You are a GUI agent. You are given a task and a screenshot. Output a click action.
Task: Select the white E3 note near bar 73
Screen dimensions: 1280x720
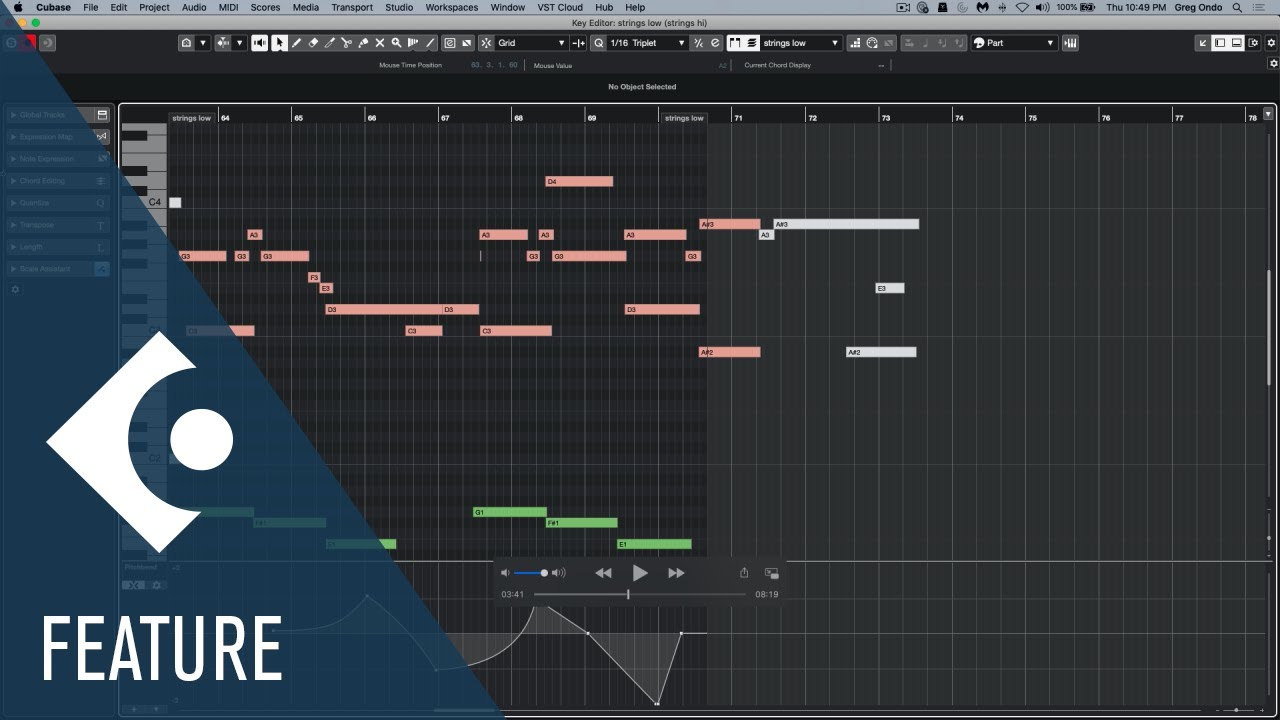coord(890,288)
